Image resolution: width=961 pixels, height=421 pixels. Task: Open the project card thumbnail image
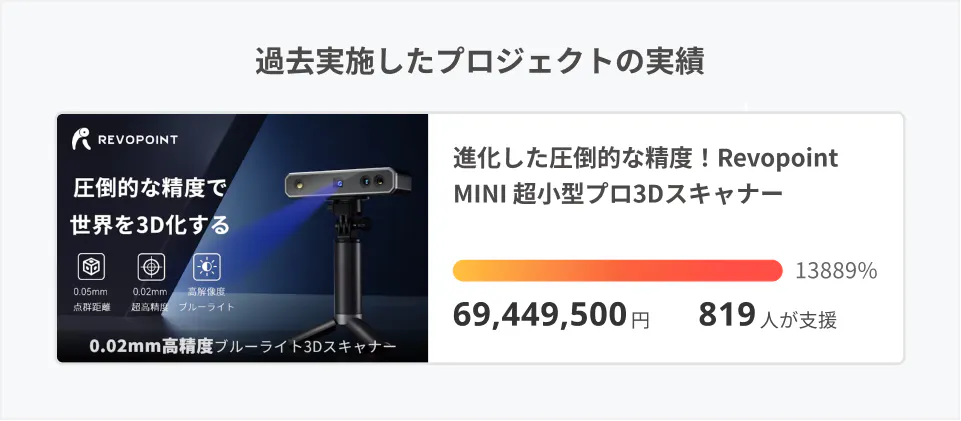(x=243, y=238)
